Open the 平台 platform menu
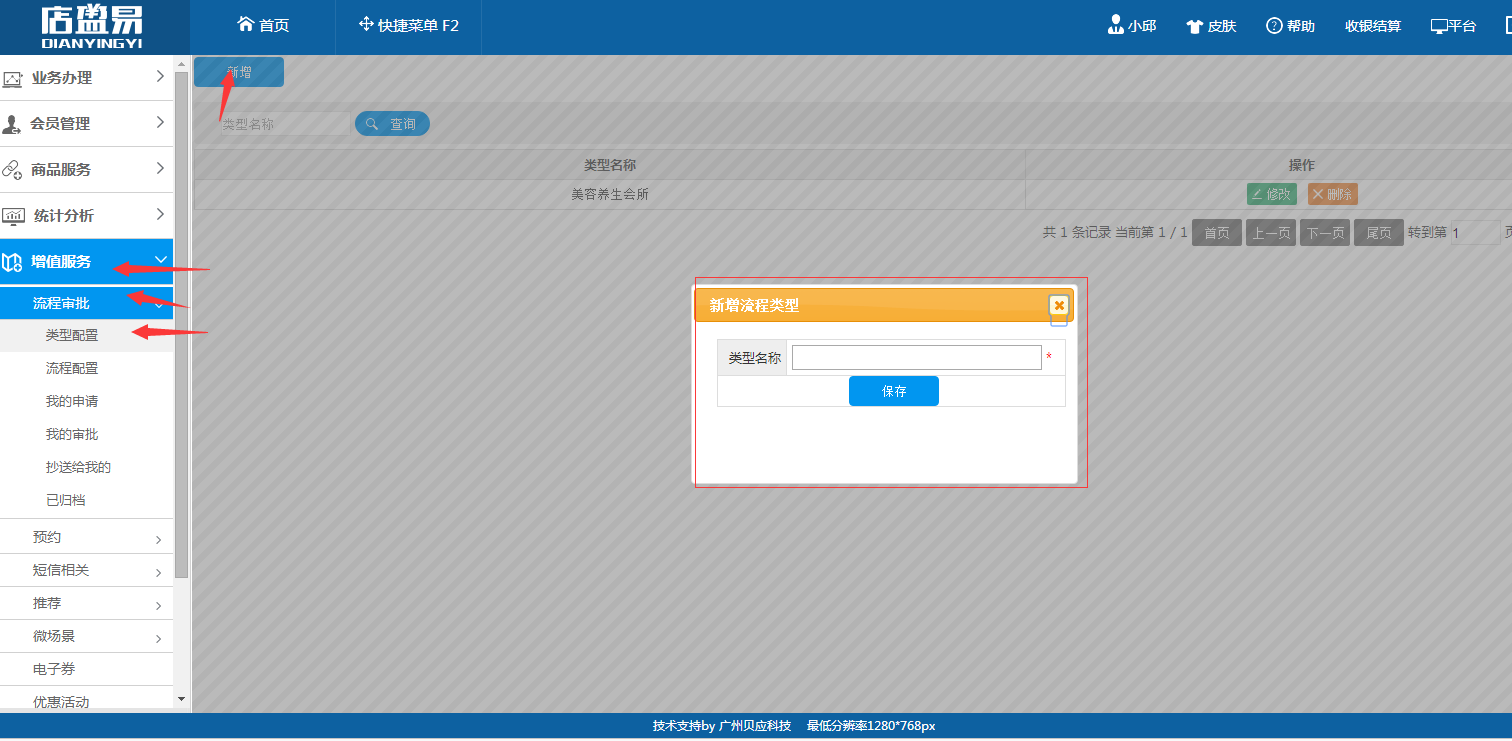 (x=1453, y=26)
